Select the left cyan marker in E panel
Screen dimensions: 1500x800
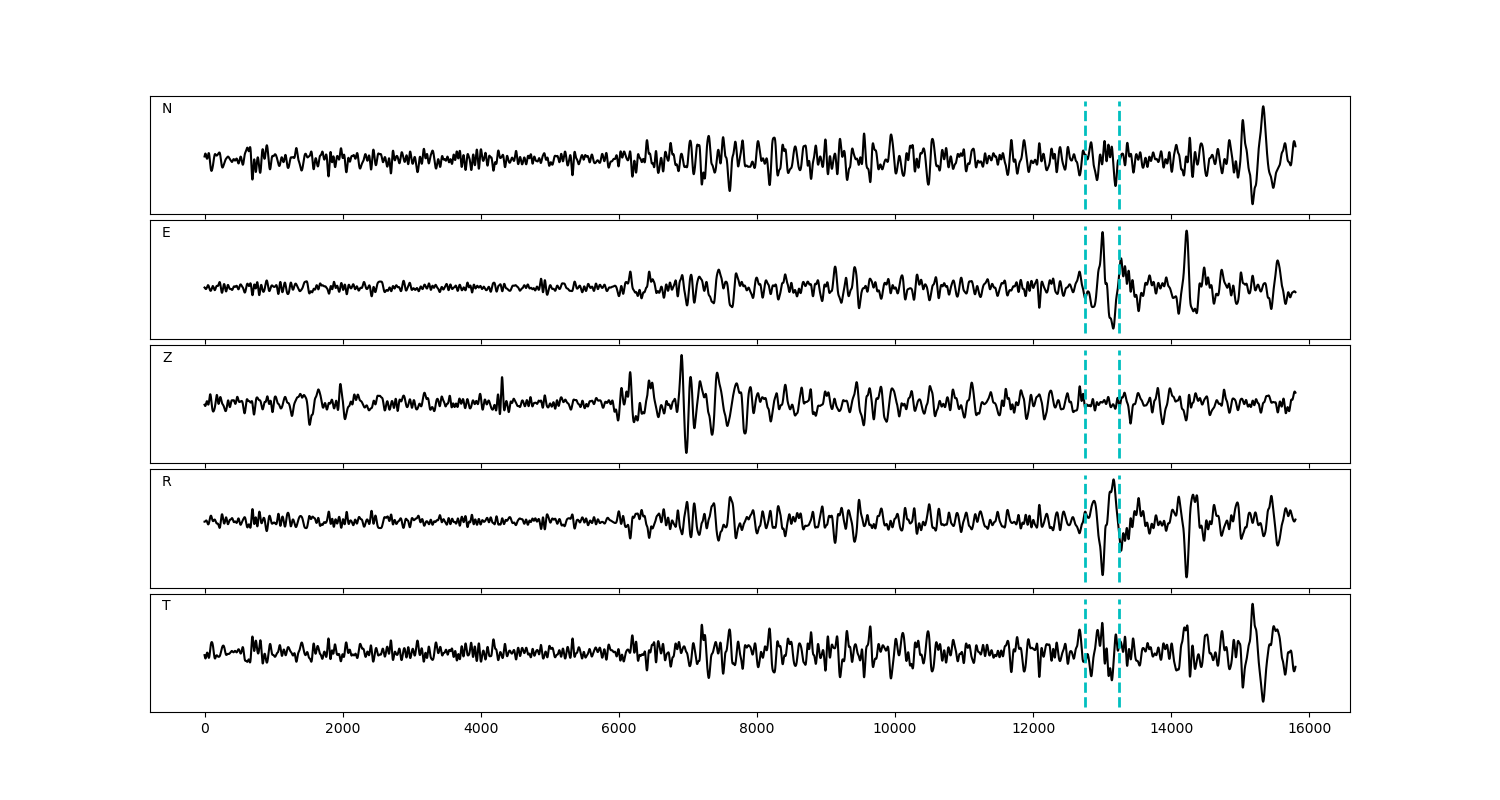(x=1085, y=280)
